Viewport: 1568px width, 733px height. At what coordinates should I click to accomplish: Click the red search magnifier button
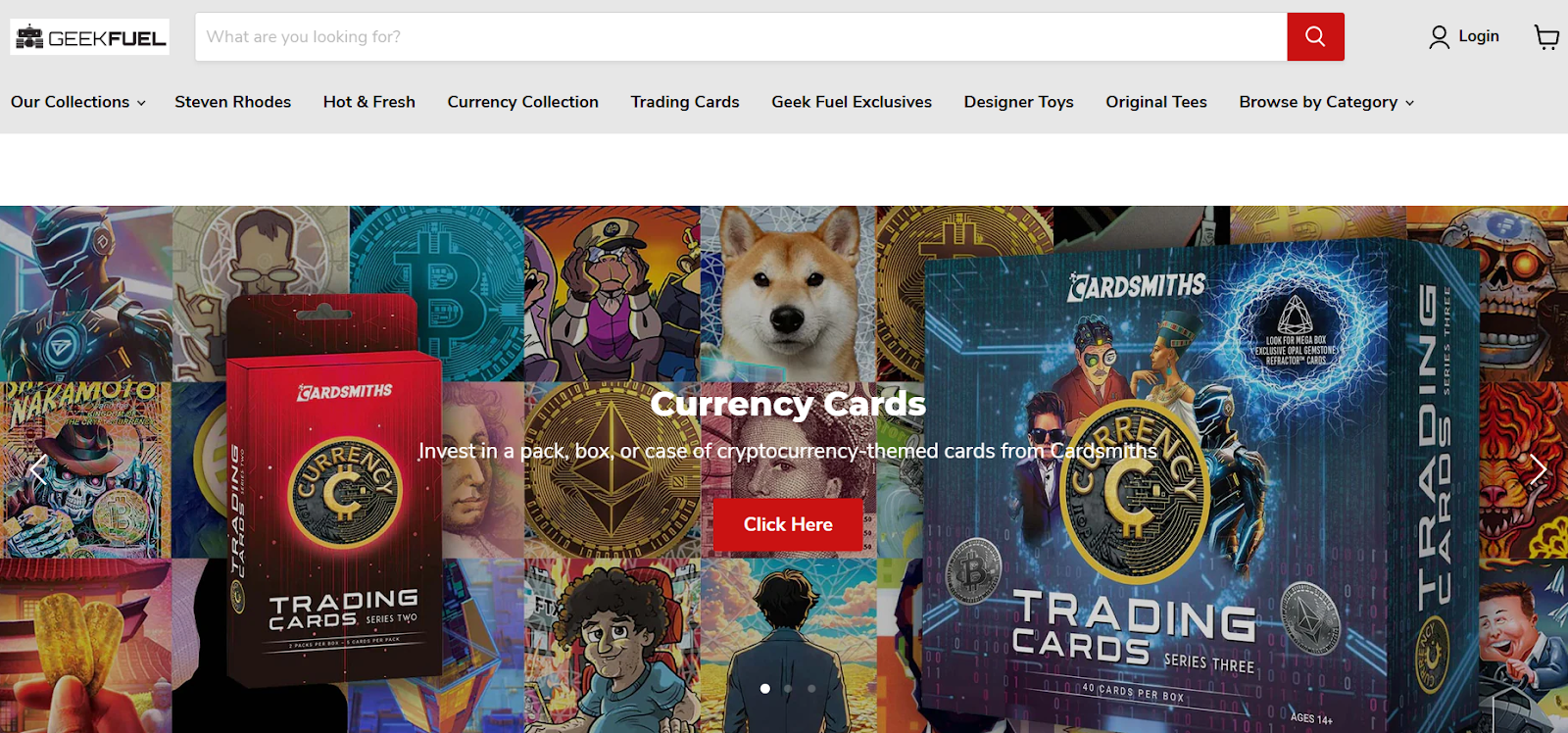(1315, 37)
